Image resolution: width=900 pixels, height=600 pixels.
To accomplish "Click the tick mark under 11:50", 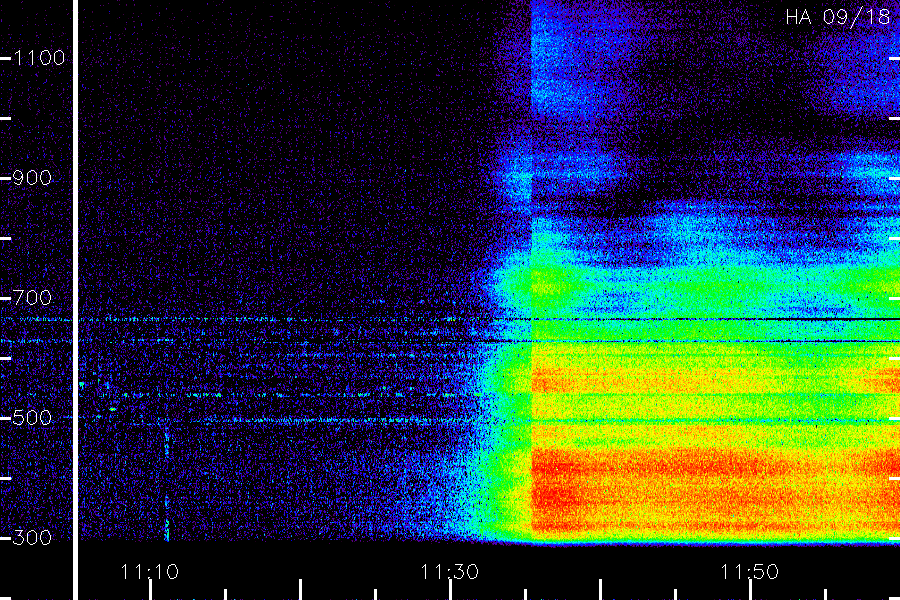I will 750,590.
